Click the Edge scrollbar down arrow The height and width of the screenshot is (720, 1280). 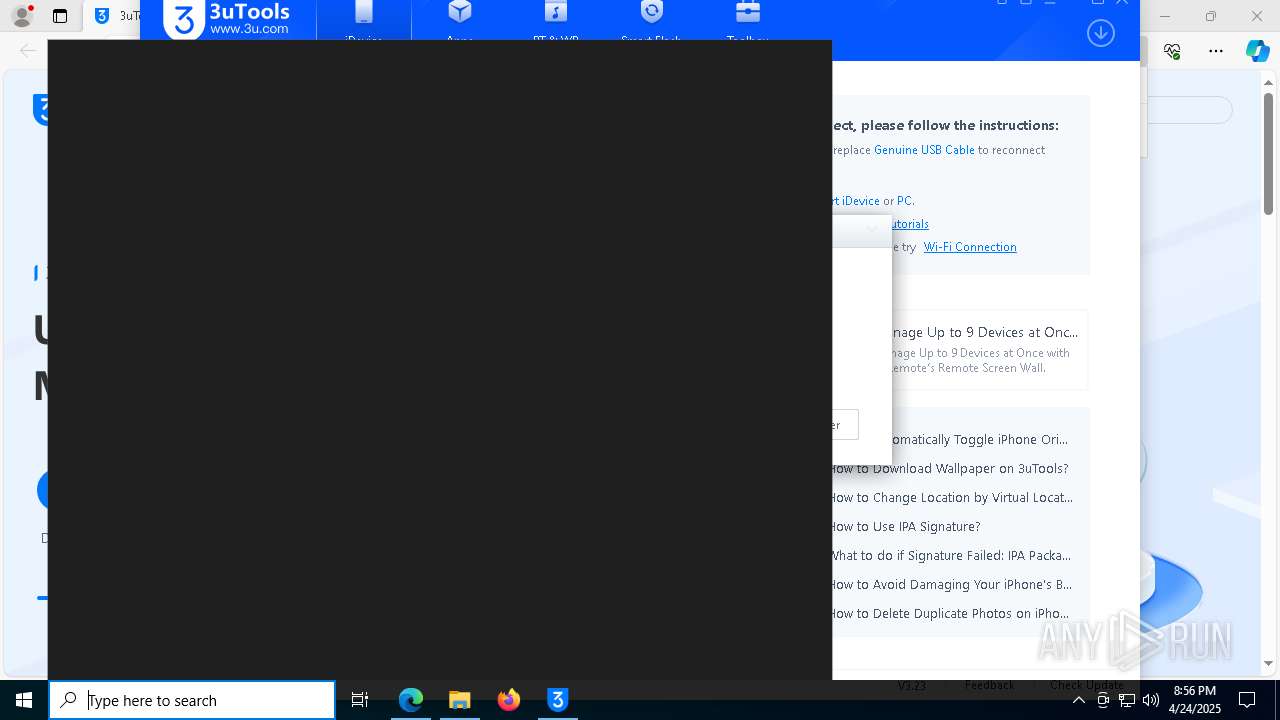tap(1268, 663)
